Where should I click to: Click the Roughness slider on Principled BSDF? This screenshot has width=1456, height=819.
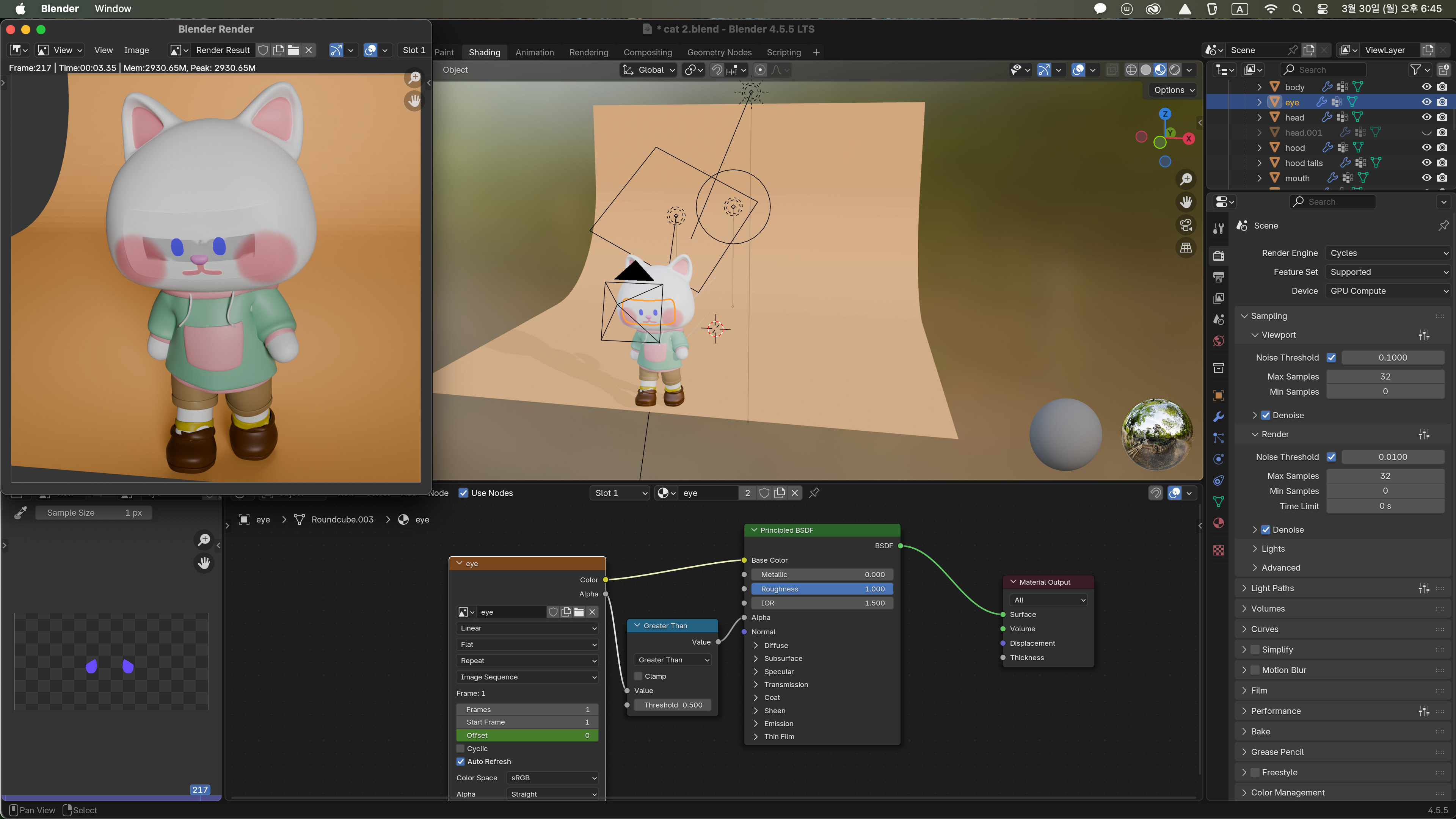(x=822, y=589)
